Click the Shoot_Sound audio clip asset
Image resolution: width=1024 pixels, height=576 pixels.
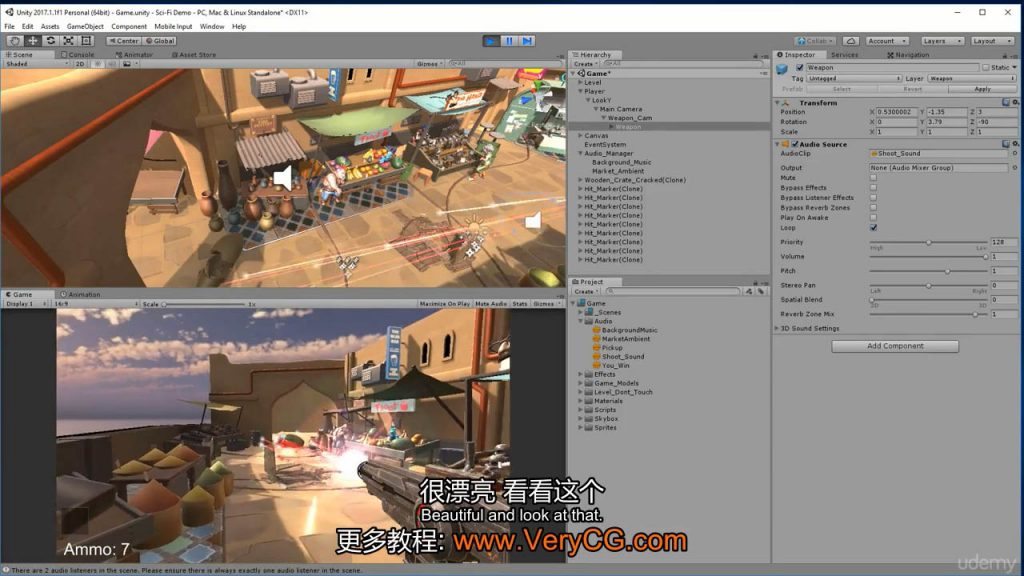tap(622, 357)
